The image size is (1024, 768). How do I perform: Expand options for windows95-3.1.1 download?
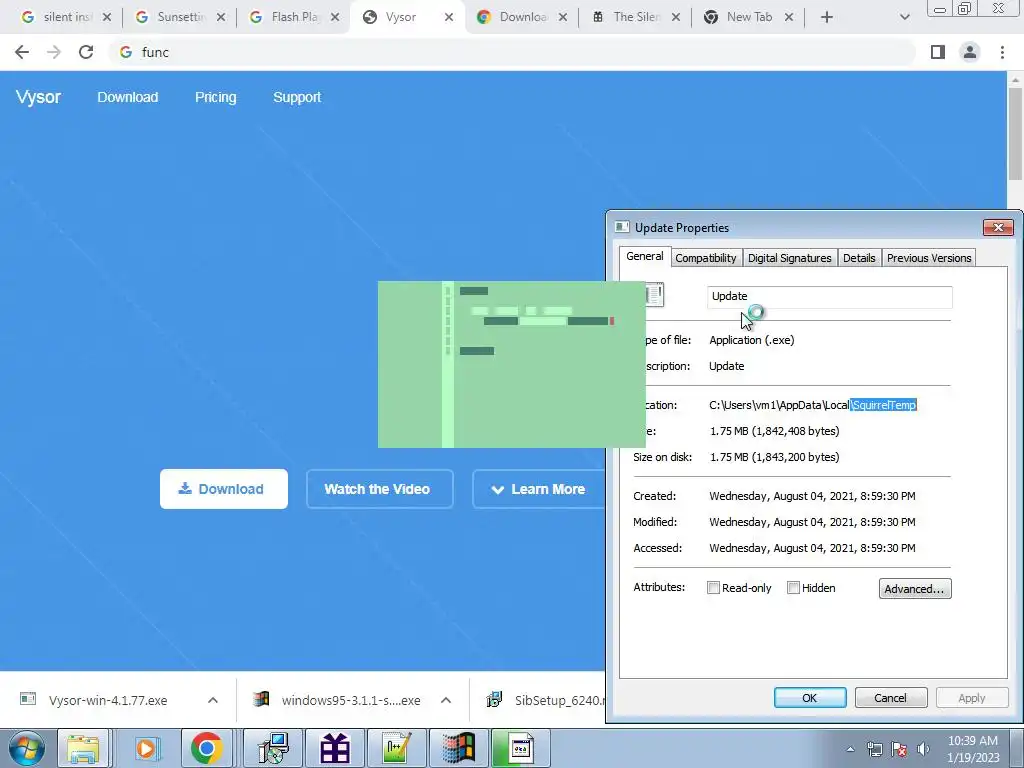(446, 700)
